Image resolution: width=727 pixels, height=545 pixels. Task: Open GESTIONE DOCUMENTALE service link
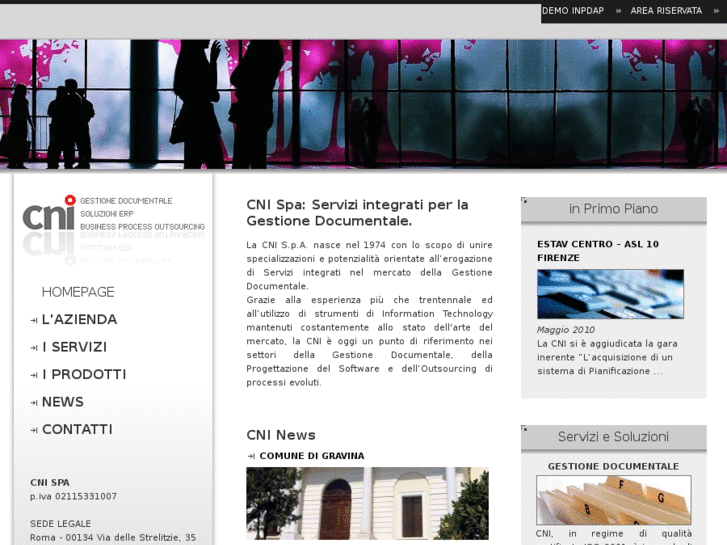(613, 466)
